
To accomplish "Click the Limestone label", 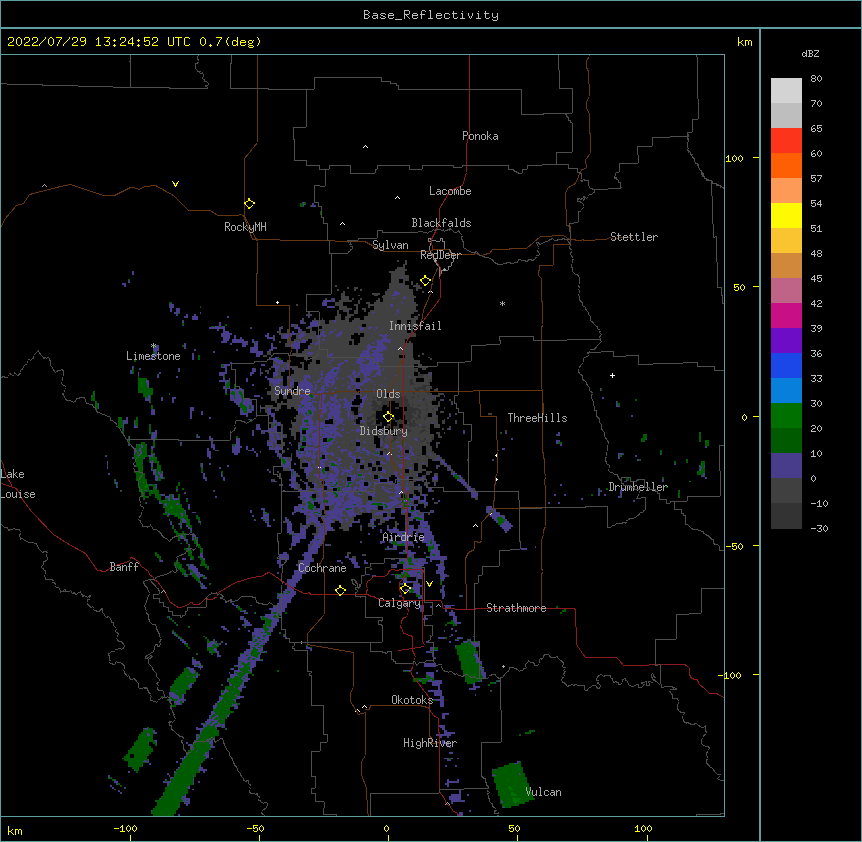I will 153,356.
